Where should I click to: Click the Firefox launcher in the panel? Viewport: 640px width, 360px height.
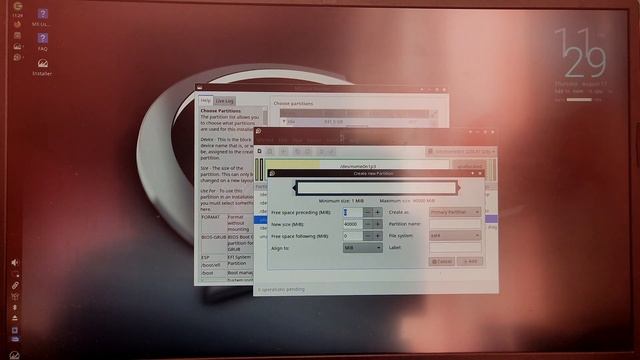pyautogui.click(x=17, y=24)
